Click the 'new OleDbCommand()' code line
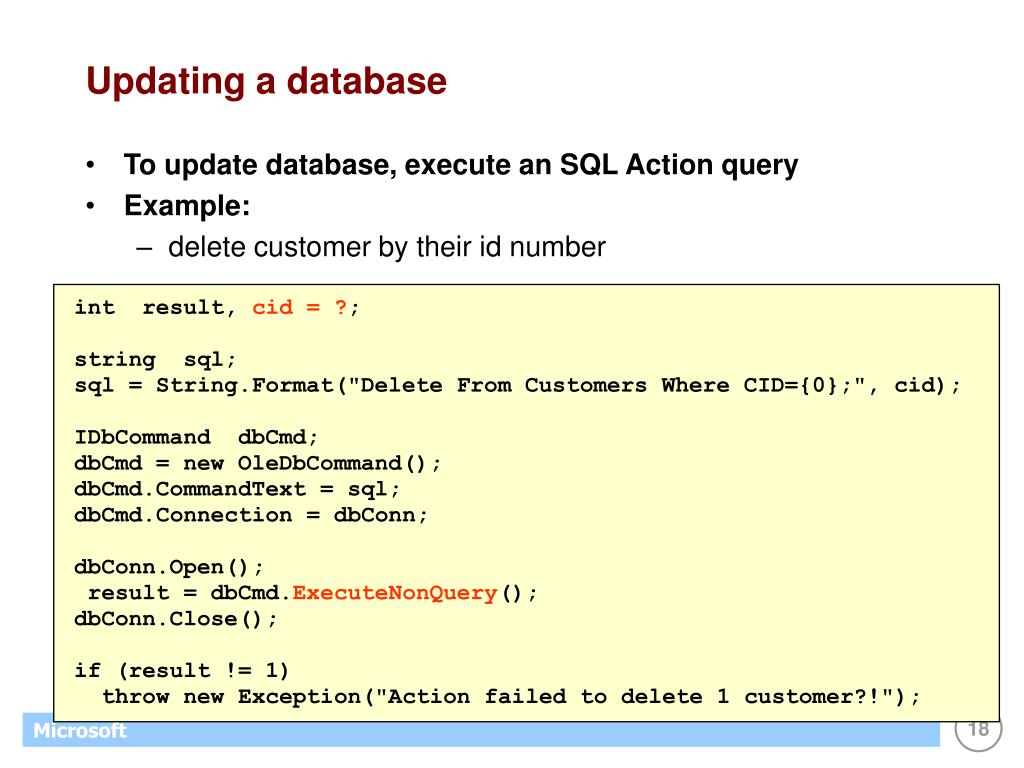This screenshot has width=1024, height=768. pos(258,463)
